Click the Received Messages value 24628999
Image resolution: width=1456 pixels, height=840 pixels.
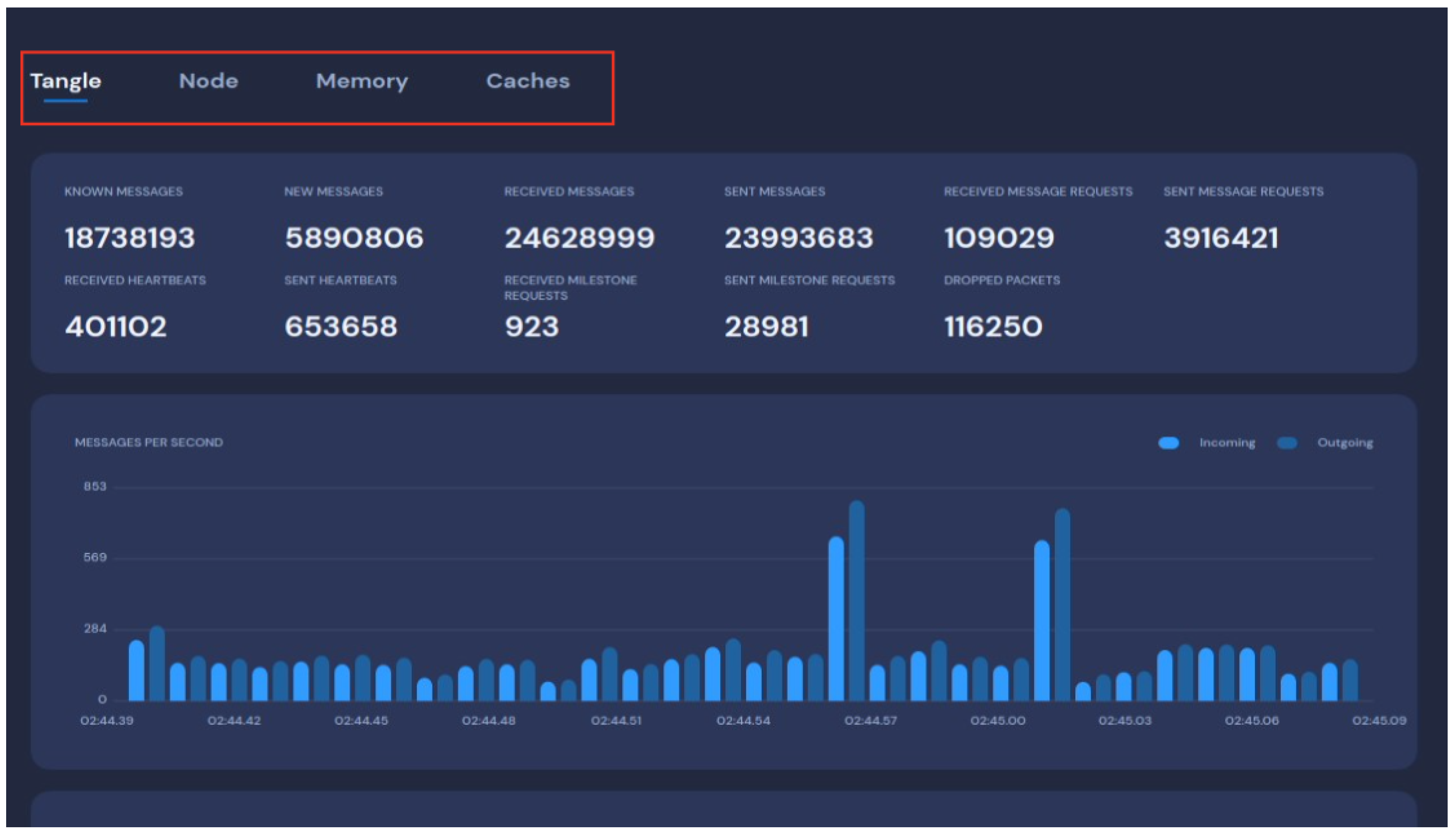pos(579,238)
